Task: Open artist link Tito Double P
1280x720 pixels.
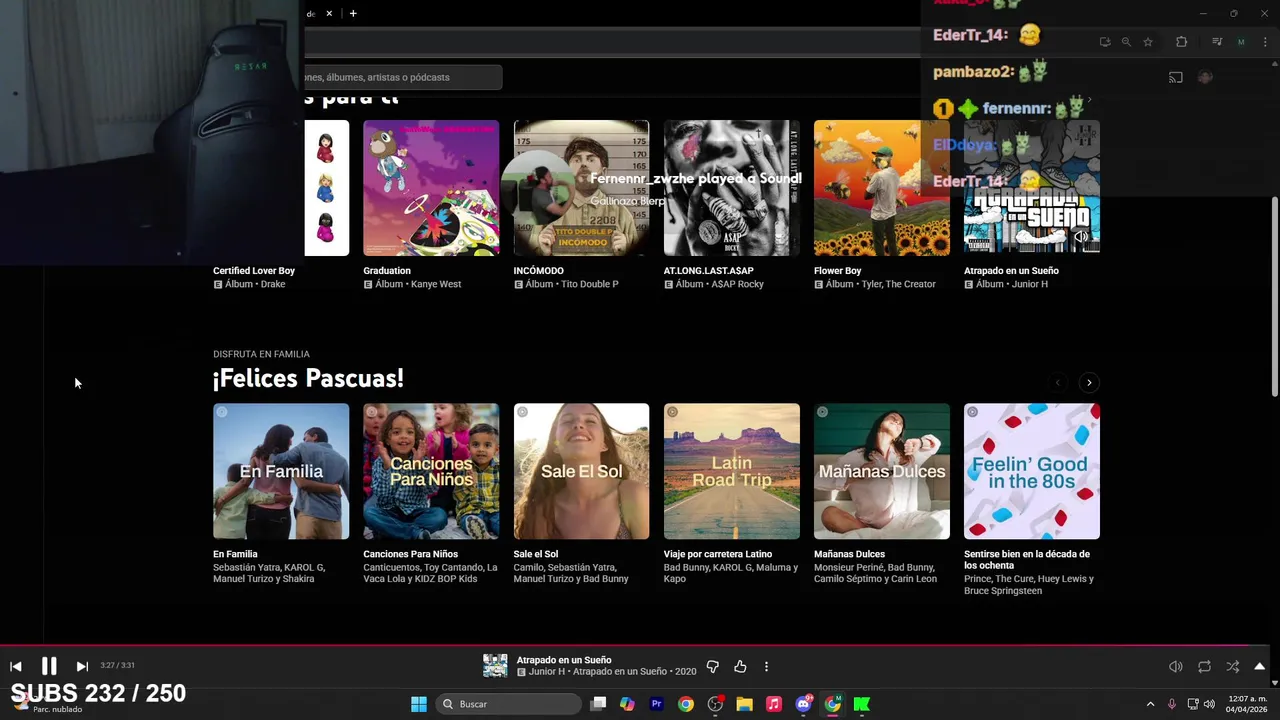Action: click(590, 284)
